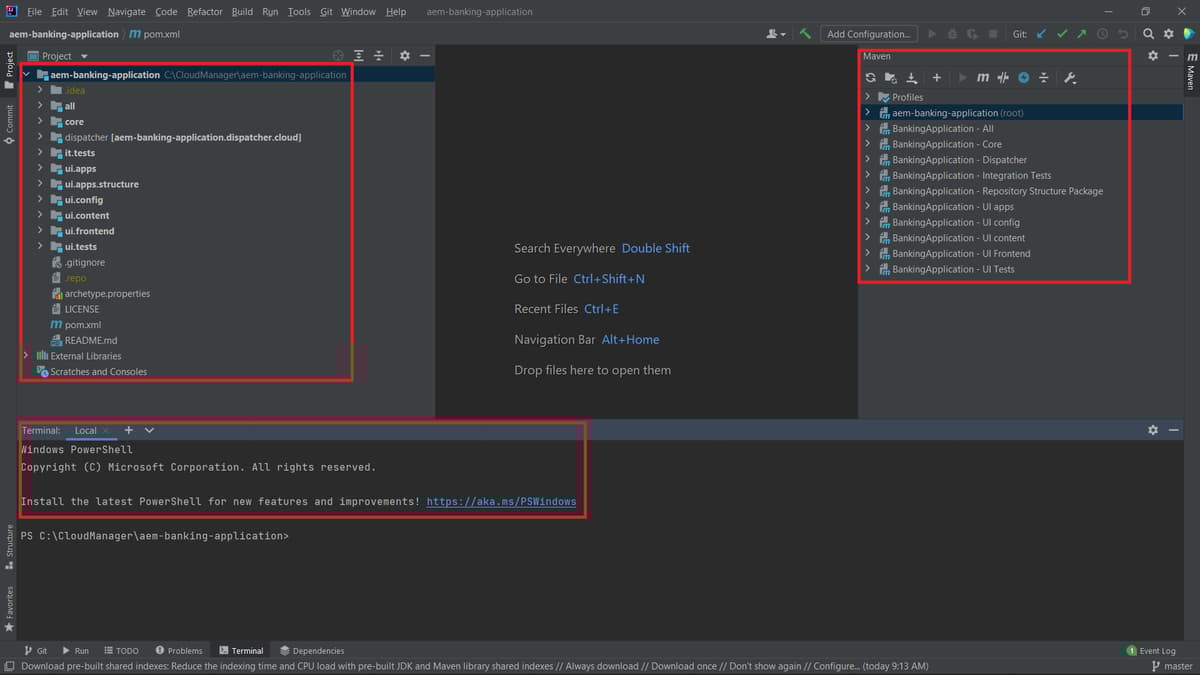Open the PowerShell download link in terminal

[501, 501]
